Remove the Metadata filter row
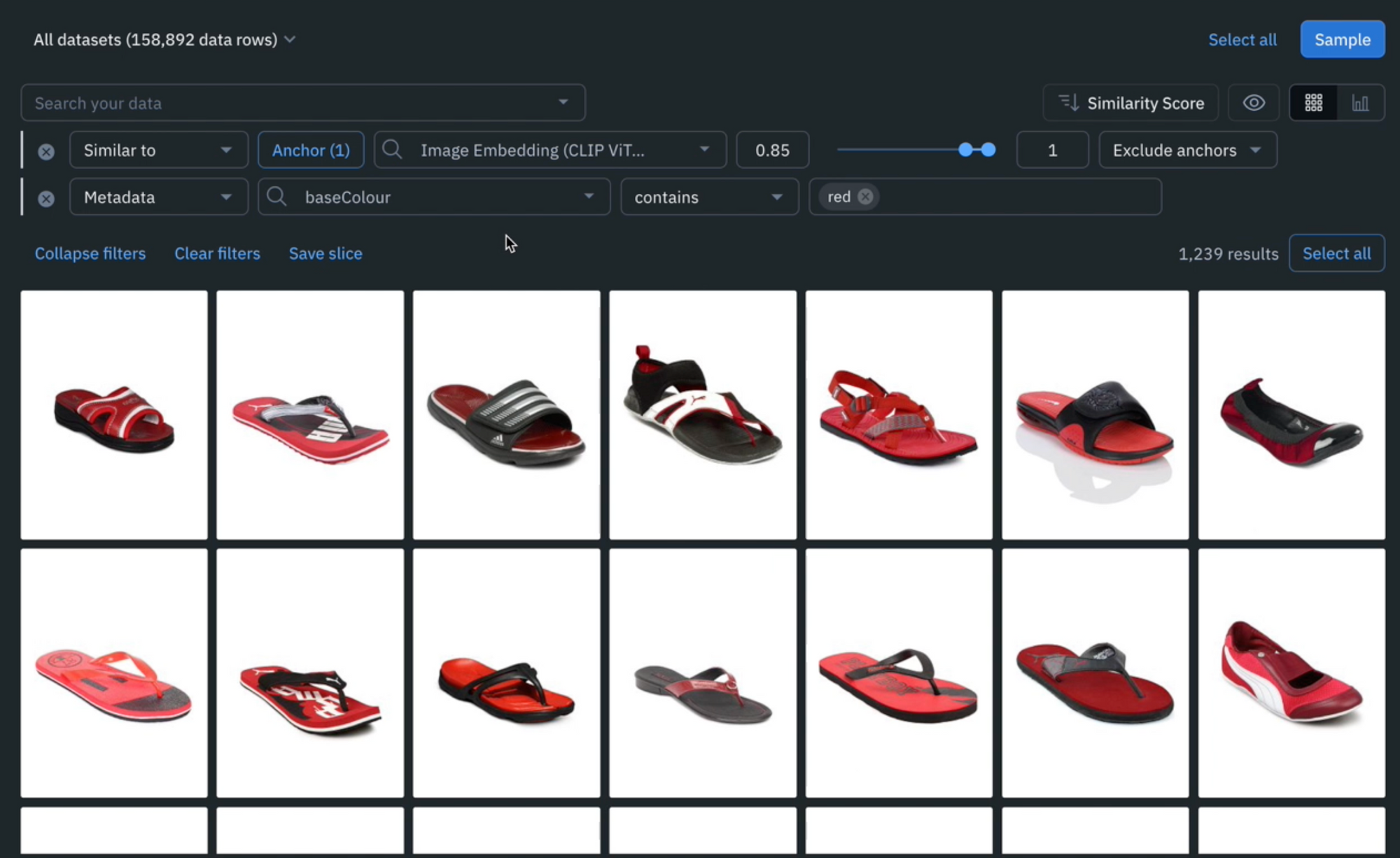Viewport: 1400px width, 858px height. [x=46, y=199]
